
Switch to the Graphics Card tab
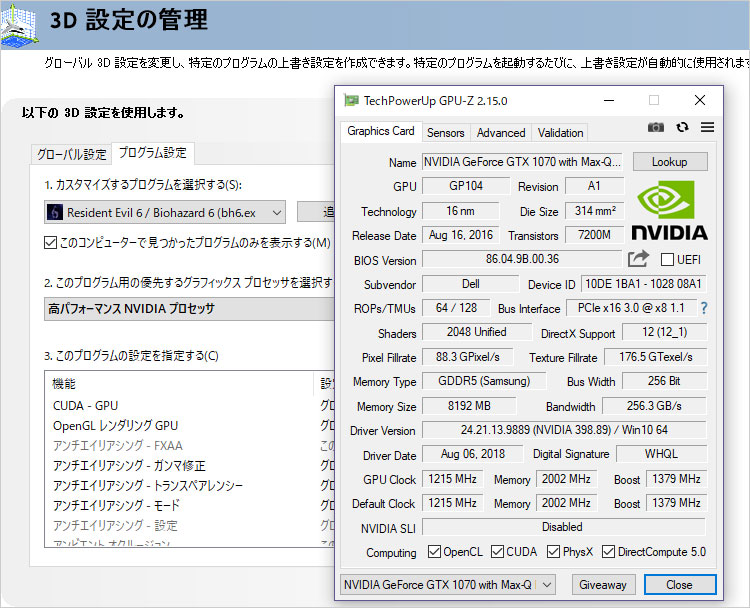(x=381, y=131)
